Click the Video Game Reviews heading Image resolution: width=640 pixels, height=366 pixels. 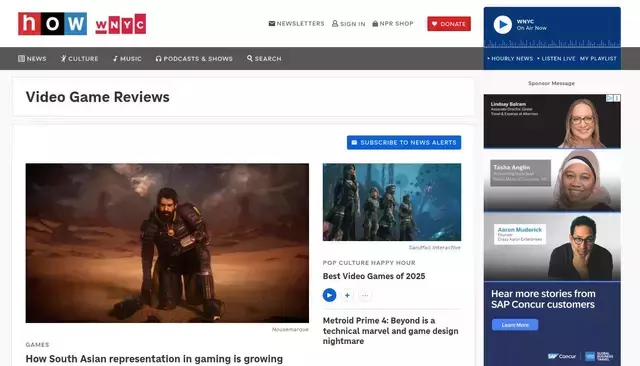[x=98, y=97]
